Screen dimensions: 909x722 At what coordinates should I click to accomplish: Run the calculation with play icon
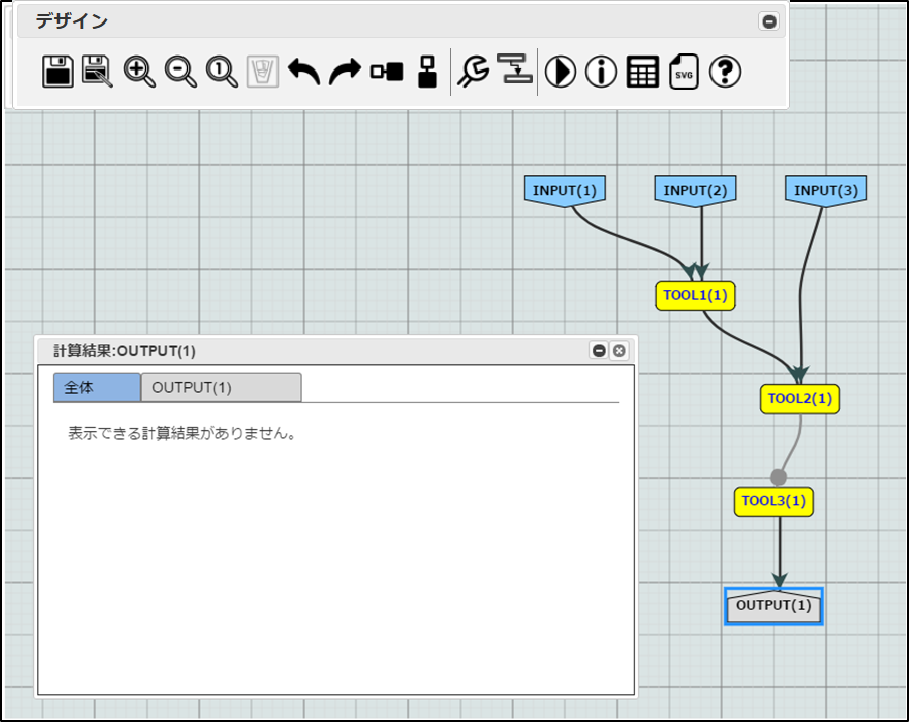(561, 72)
